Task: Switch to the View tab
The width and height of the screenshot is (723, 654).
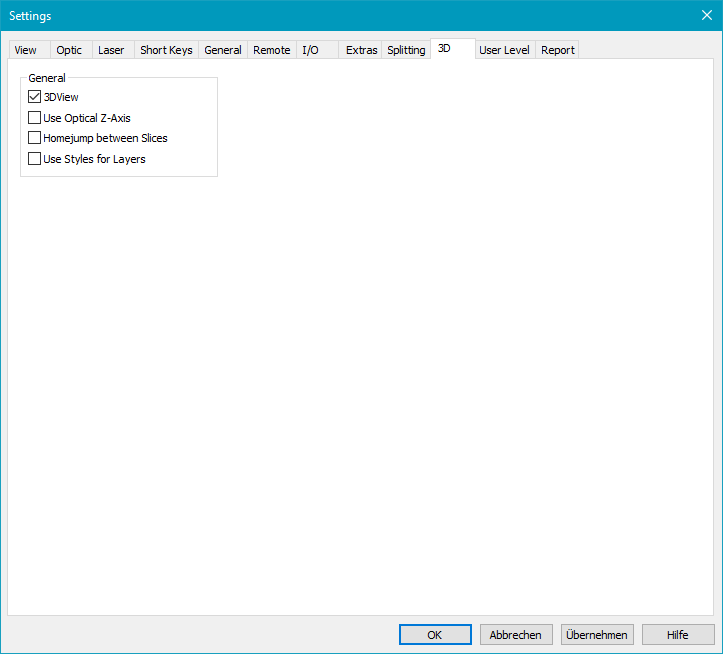Action: [x=26, y=50]
